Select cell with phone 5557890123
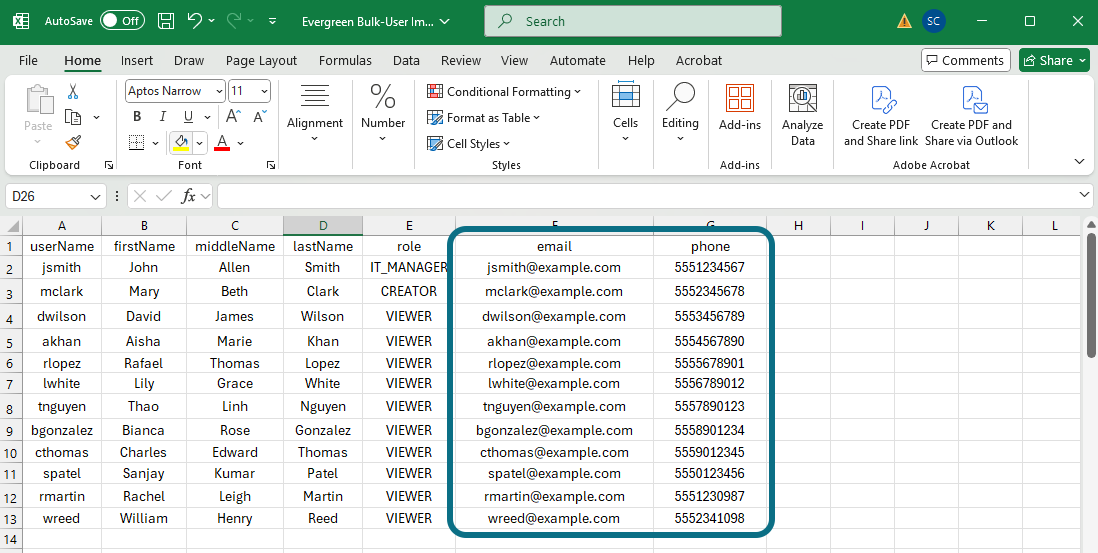1098x553 pixels. pos(710,407)
